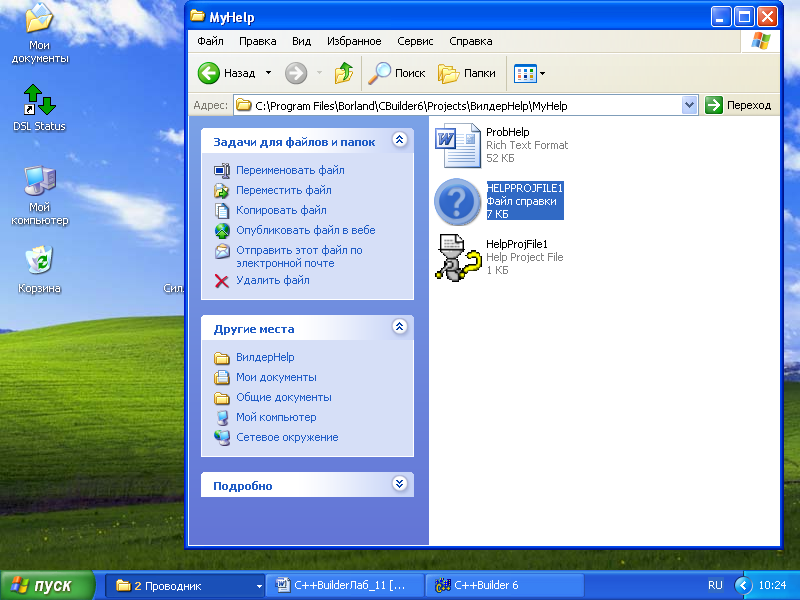Image resolution: width=800 pixels, height=600 pixels.
Task: Open the Избранное menu
Action: click(x=354, y=41)
